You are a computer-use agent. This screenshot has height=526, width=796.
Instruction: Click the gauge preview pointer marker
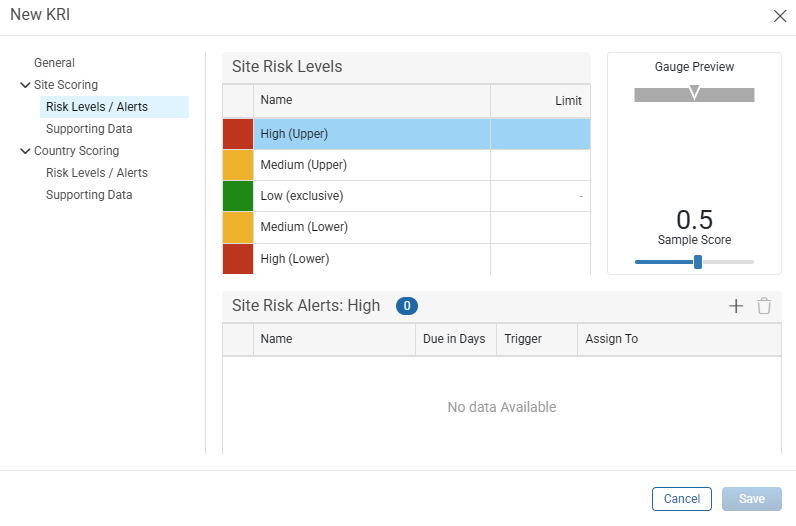[694, 92]
